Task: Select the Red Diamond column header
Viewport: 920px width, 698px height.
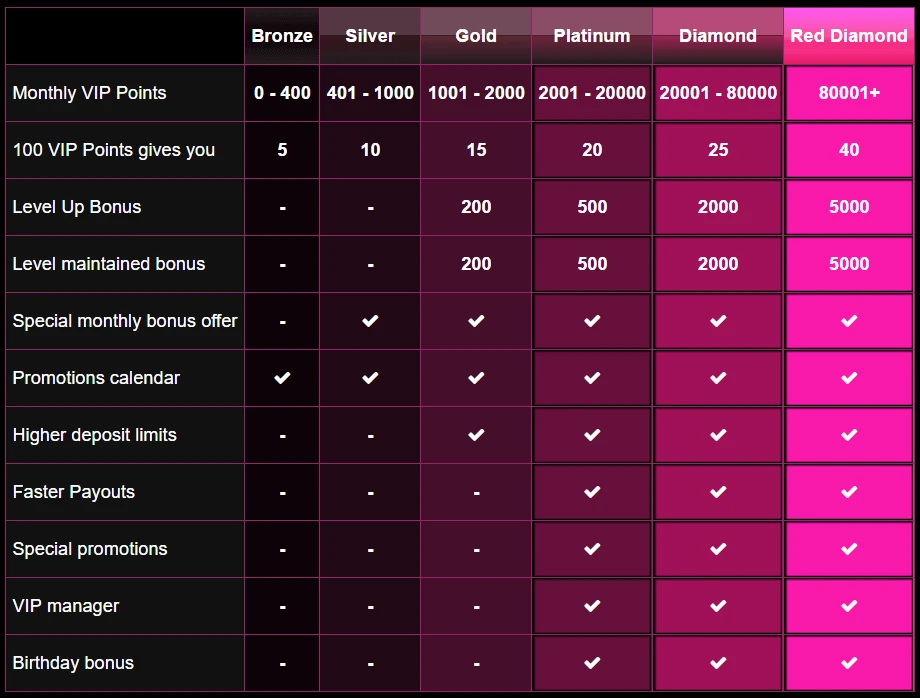Action: point(848,36)
